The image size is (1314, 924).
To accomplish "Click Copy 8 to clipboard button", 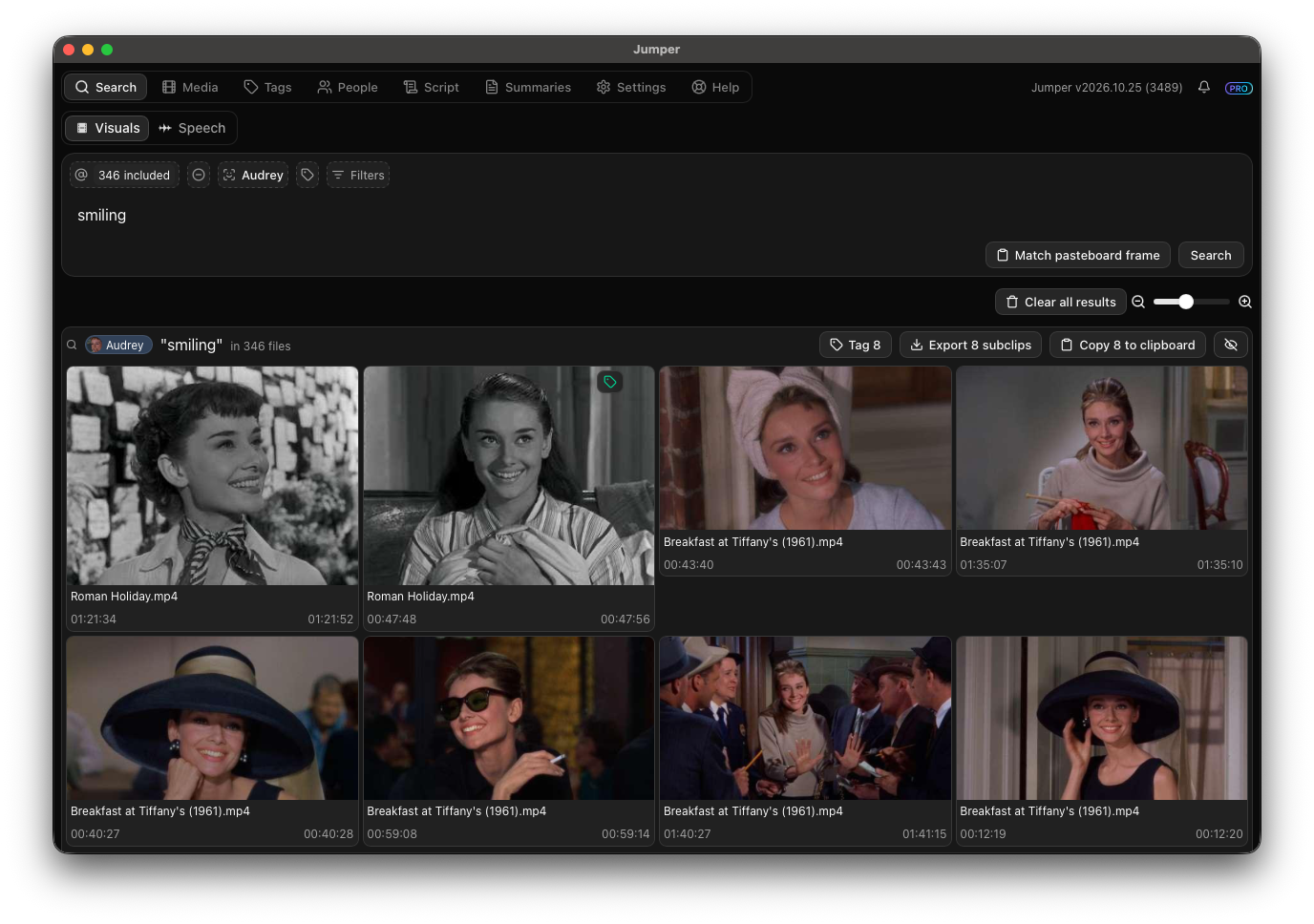I will click(1128, 345).
